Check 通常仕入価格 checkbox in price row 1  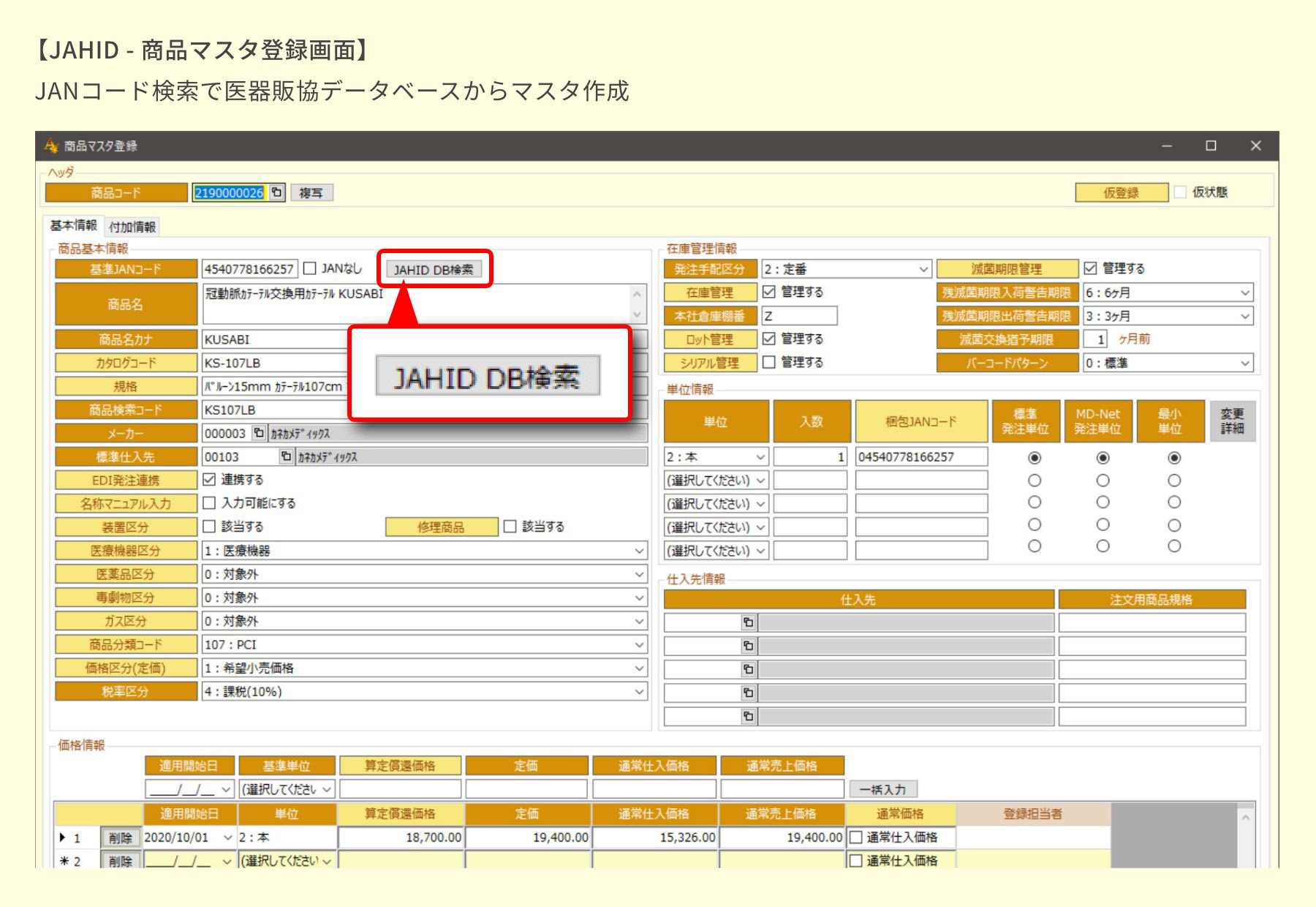tap(855, 838)
